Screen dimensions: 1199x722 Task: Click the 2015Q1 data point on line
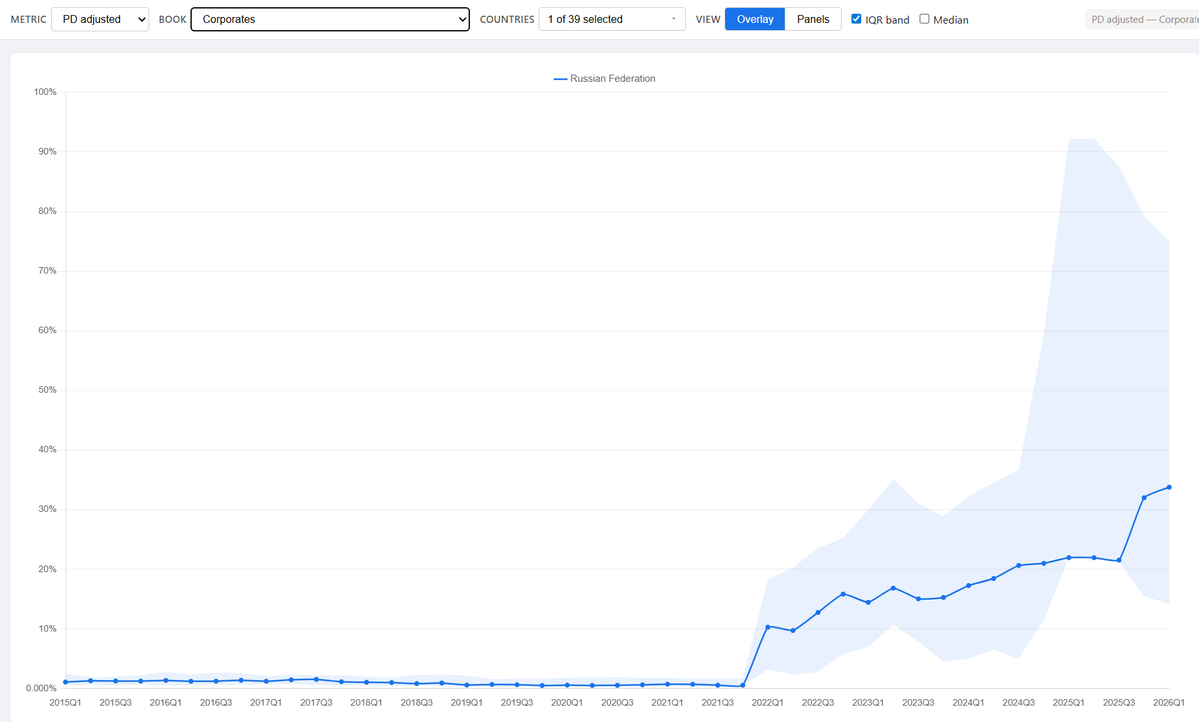(66, 682)
